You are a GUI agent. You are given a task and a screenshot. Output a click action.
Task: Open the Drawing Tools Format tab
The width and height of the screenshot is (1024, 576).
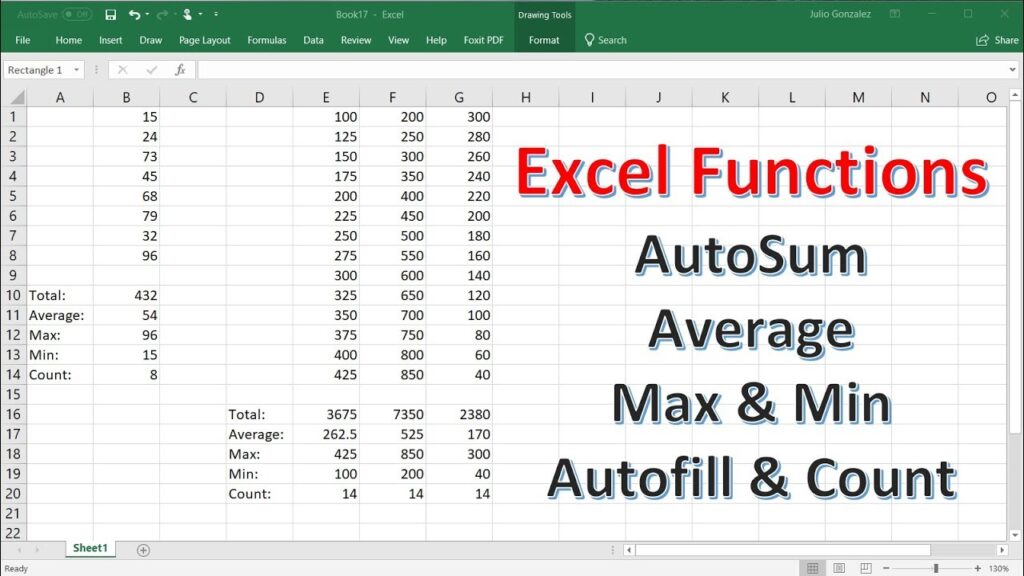coord(543,41)
